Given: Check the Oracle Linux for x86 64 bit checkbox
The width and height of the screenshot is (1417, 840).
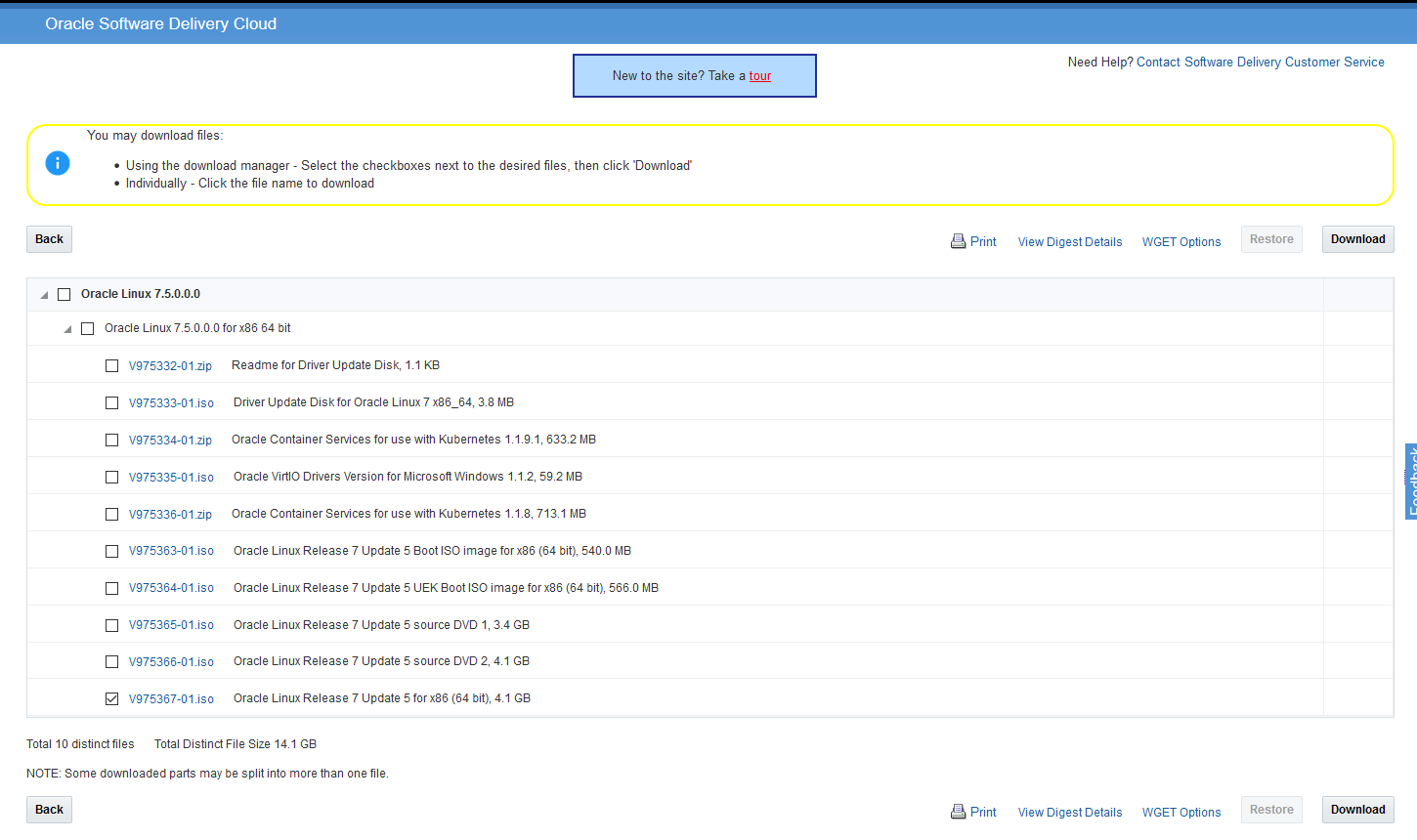Looking at the screenshot, I should click(x=88, y=328).
